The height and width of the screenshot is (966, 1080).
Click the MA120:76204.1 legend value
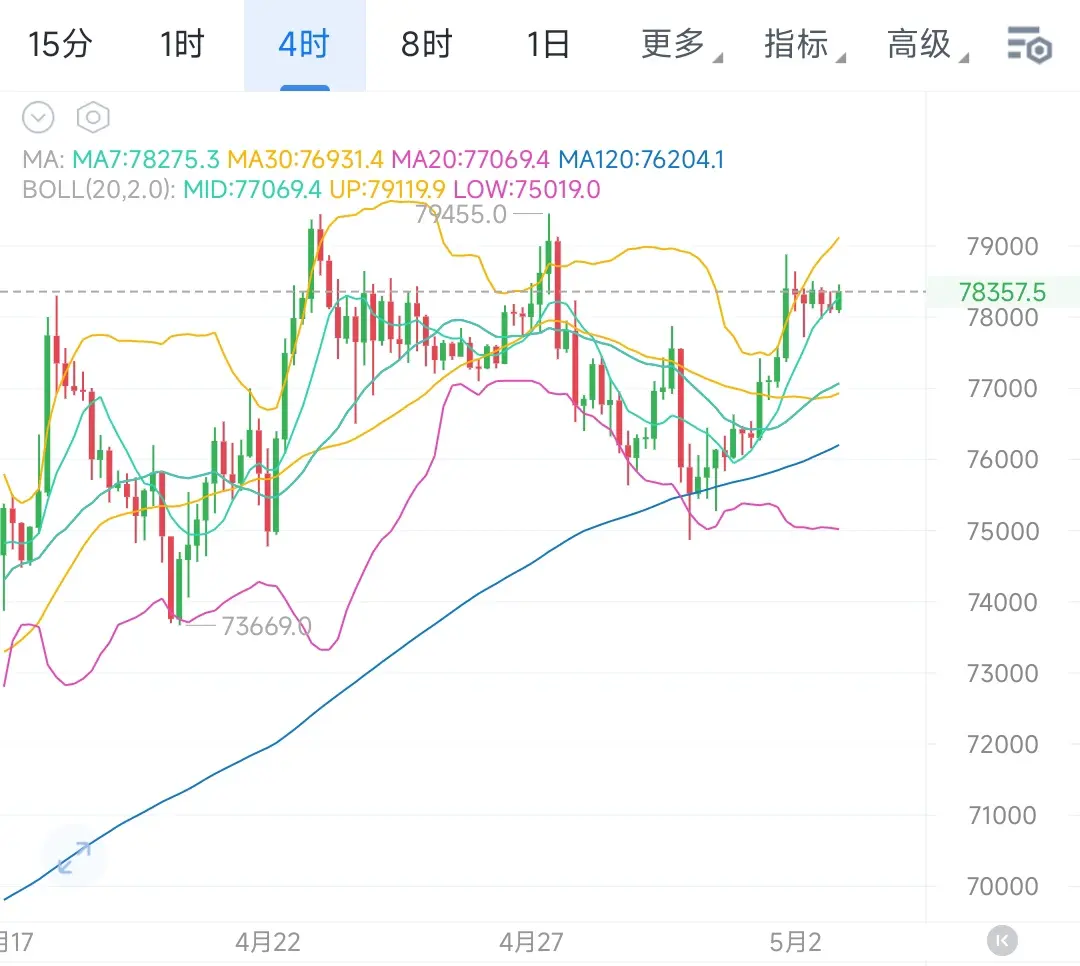click(641, 159)
